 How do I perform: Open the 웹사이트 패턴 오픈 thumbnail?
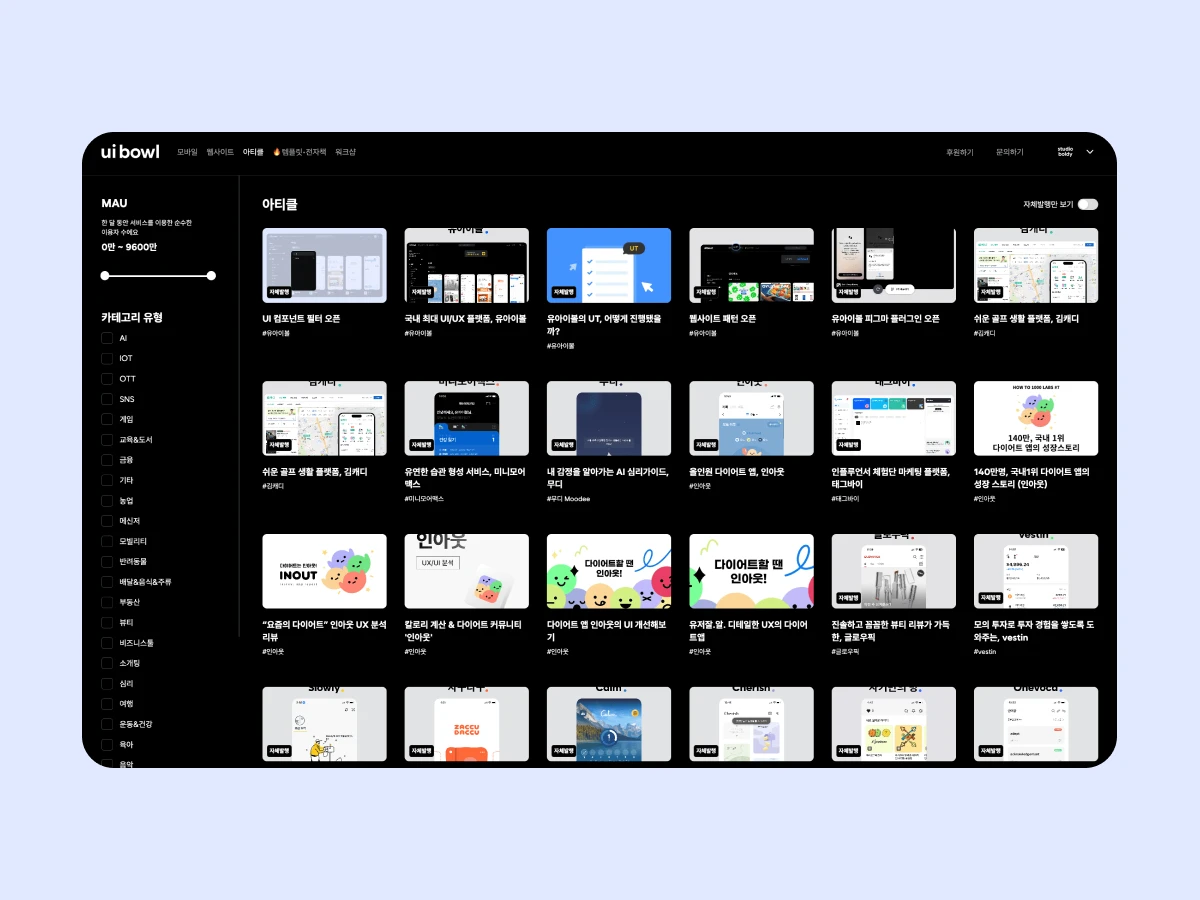click(x=751, y=265)
